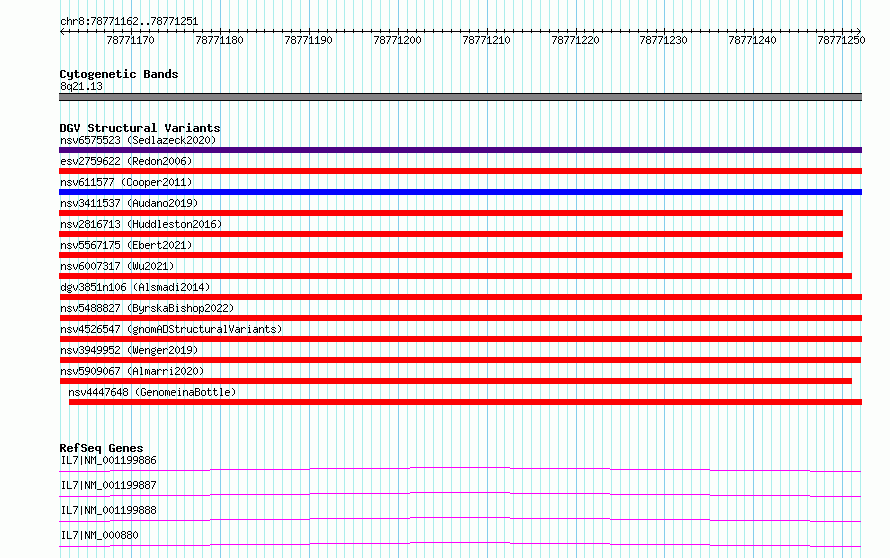Image resolution: width=890 pixels, height=558 pixels.
Task: Open variant nsv6007317 (Wu2021) label
Action: click(117, 266)
